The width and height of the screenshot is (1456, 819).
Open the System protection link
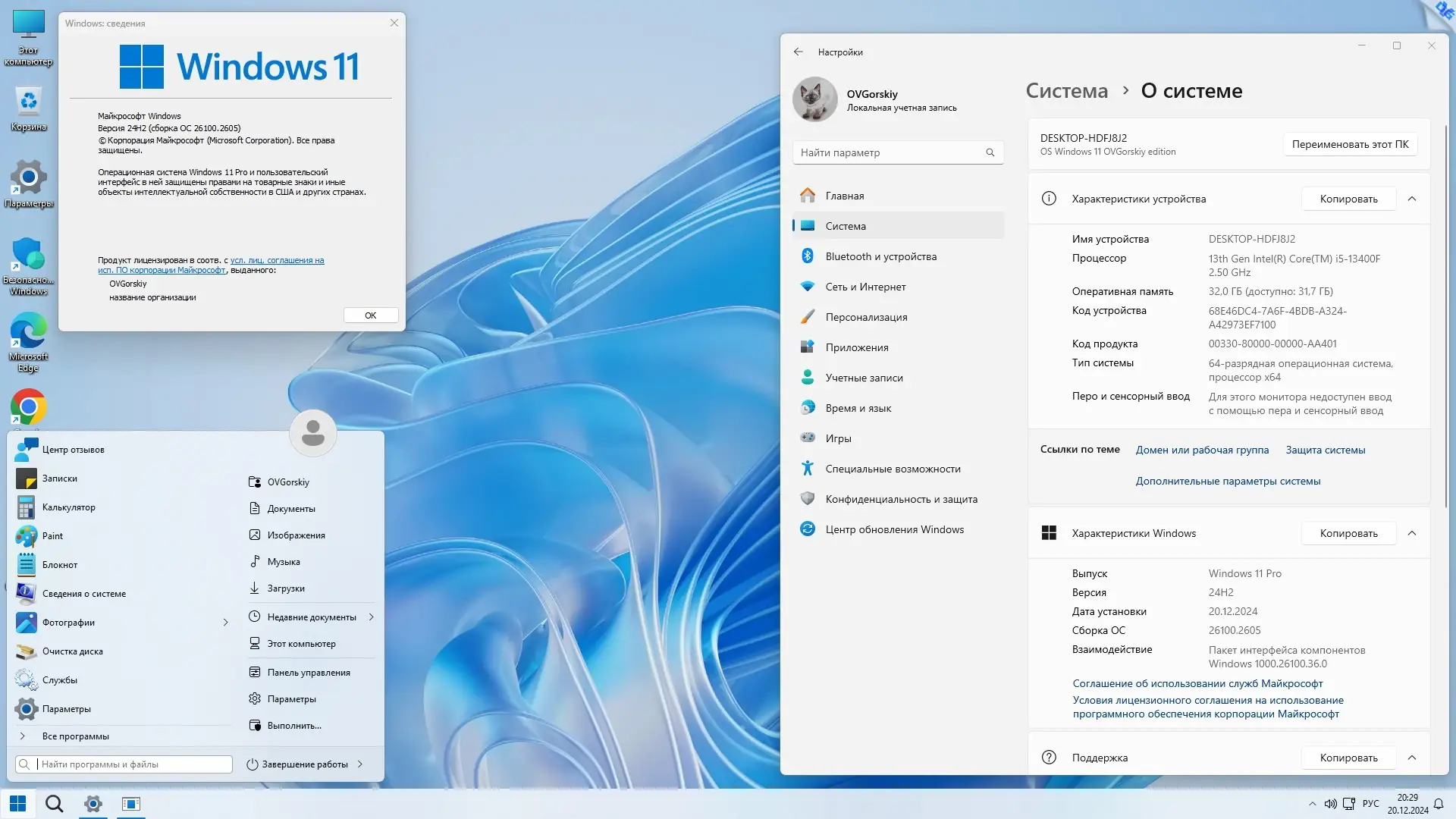click(x=1325, y=450)
